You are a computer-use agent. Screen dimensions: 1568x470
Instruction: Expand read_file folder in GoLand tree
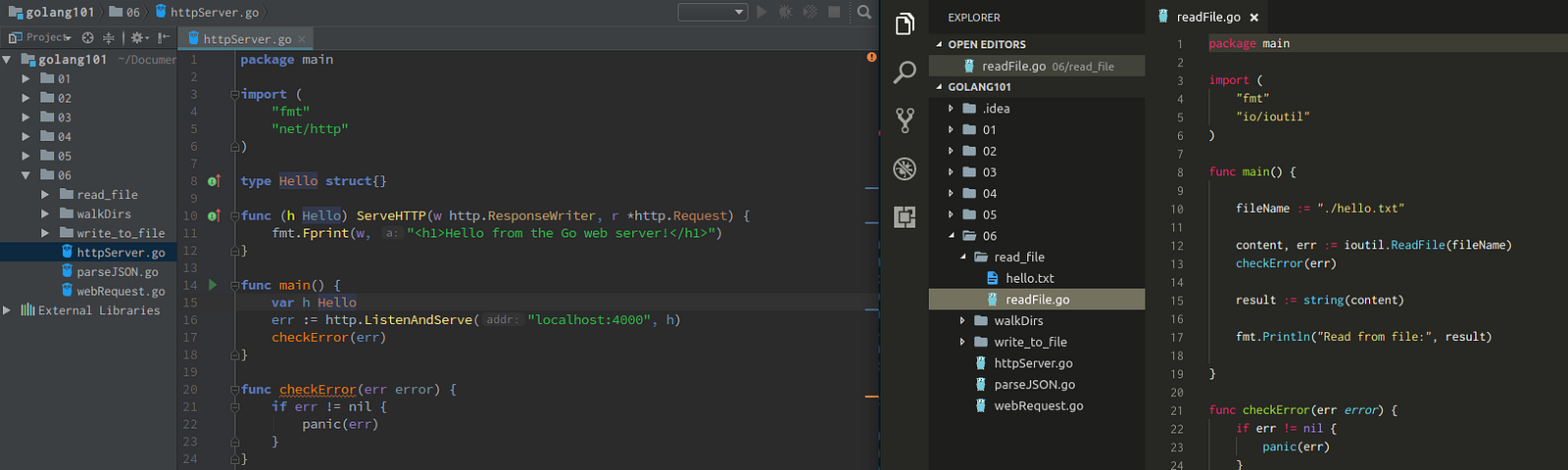tap(45, 195)
